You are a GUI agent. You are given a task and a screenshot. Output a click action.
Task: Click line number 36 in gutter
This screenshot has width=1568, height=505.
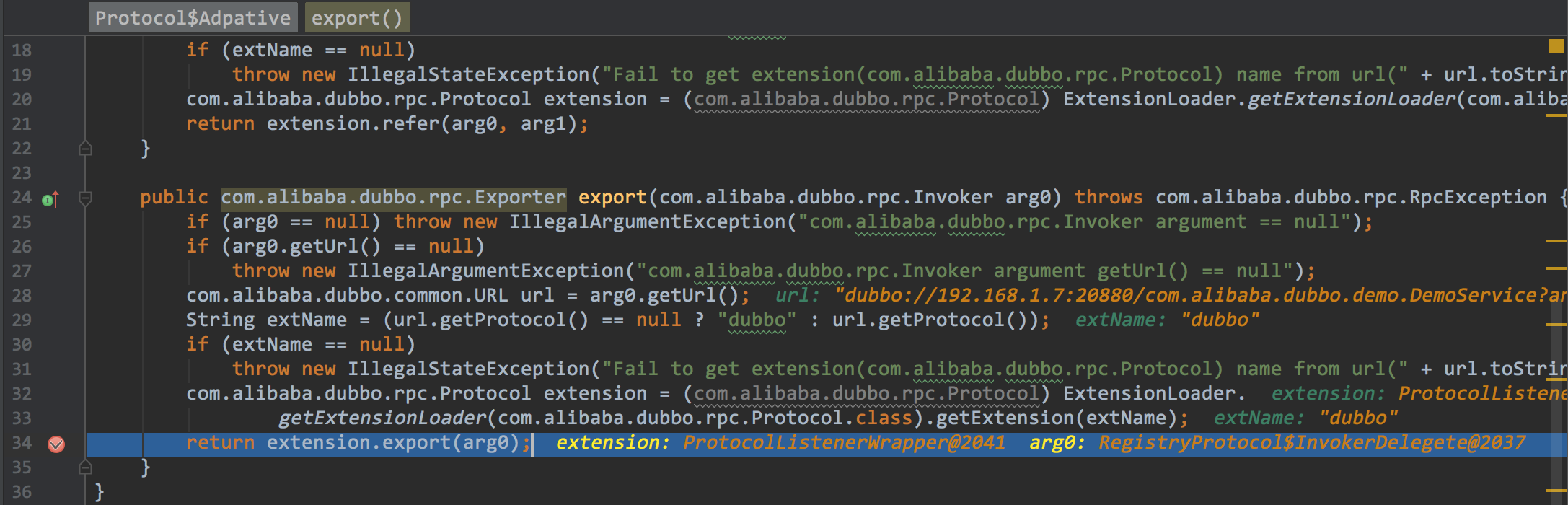(22, 492)
